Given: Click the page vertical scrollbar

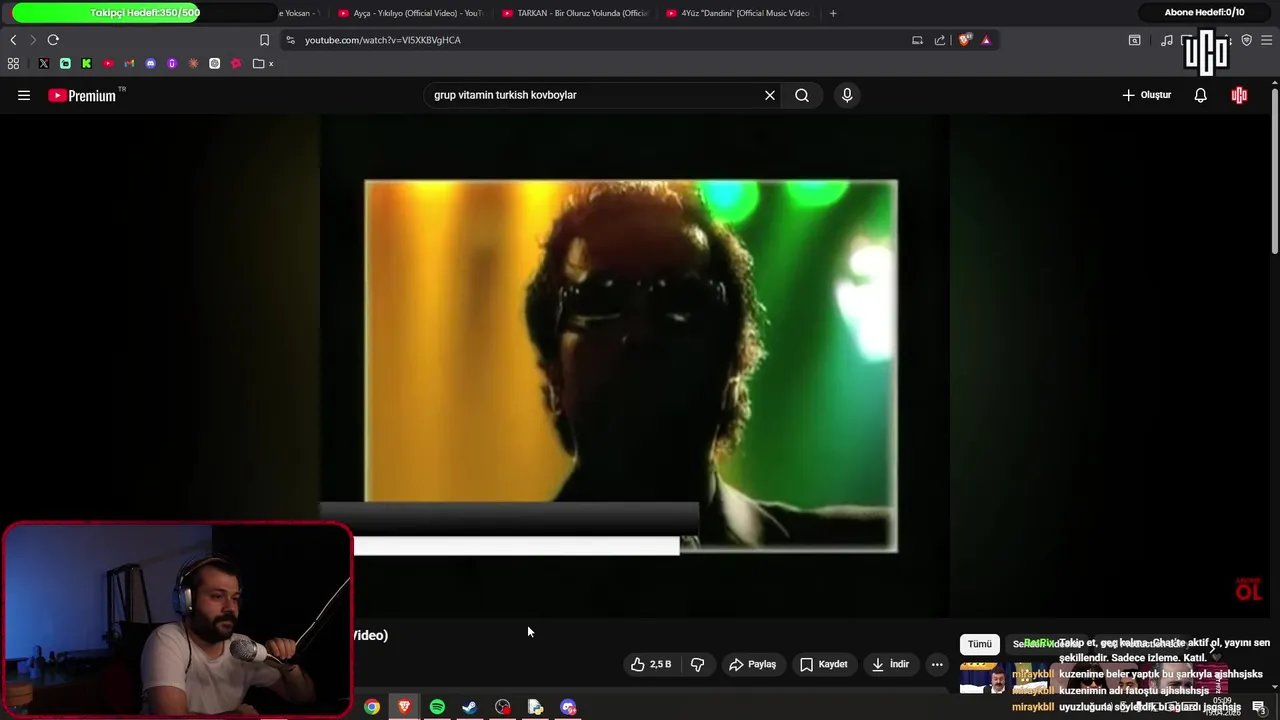Looking at the screenshot, I should [x=1275, y=170].
